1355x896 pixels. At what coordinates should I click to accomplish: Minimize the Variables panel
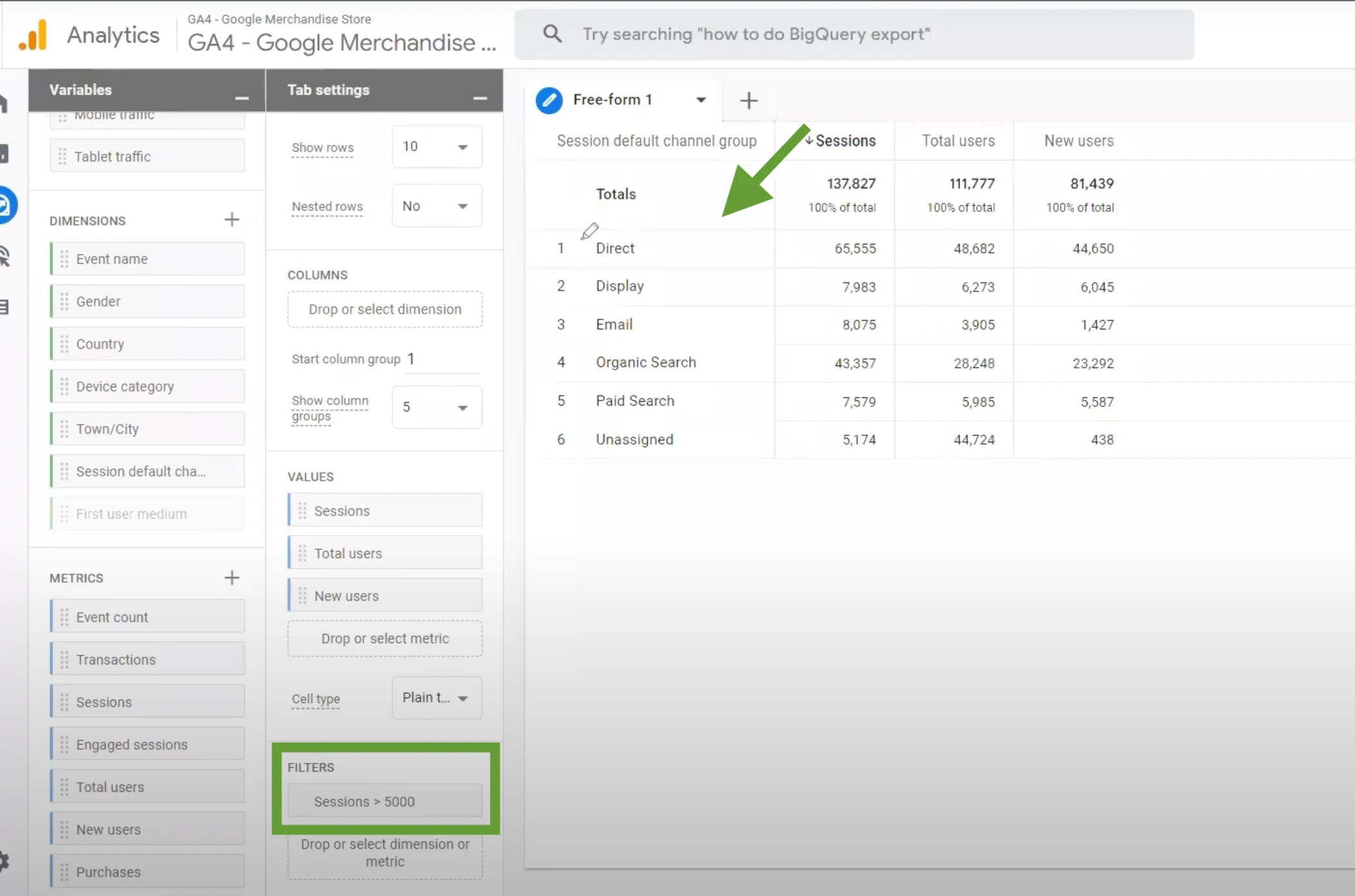242,98
